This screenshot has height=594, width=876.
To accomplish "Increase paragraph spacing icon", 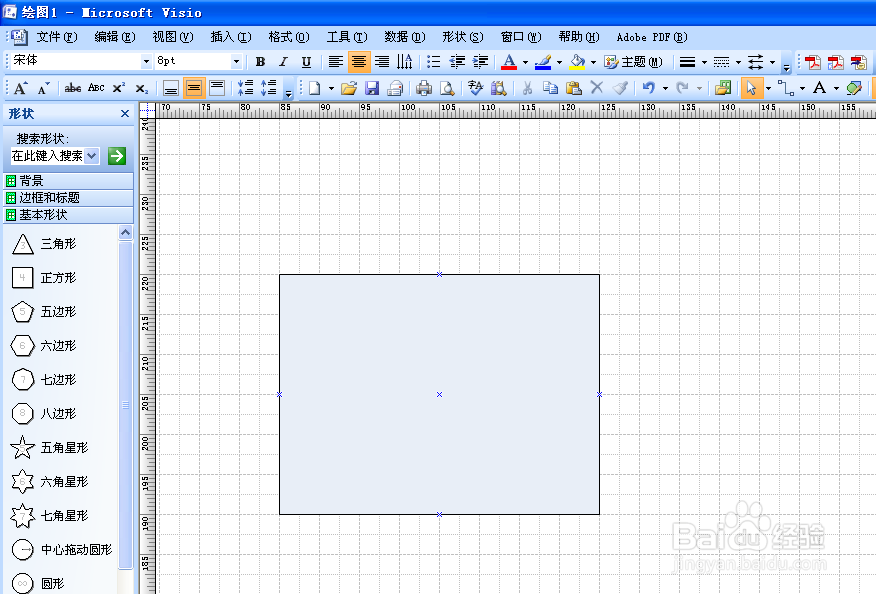I will click(269, 88).
